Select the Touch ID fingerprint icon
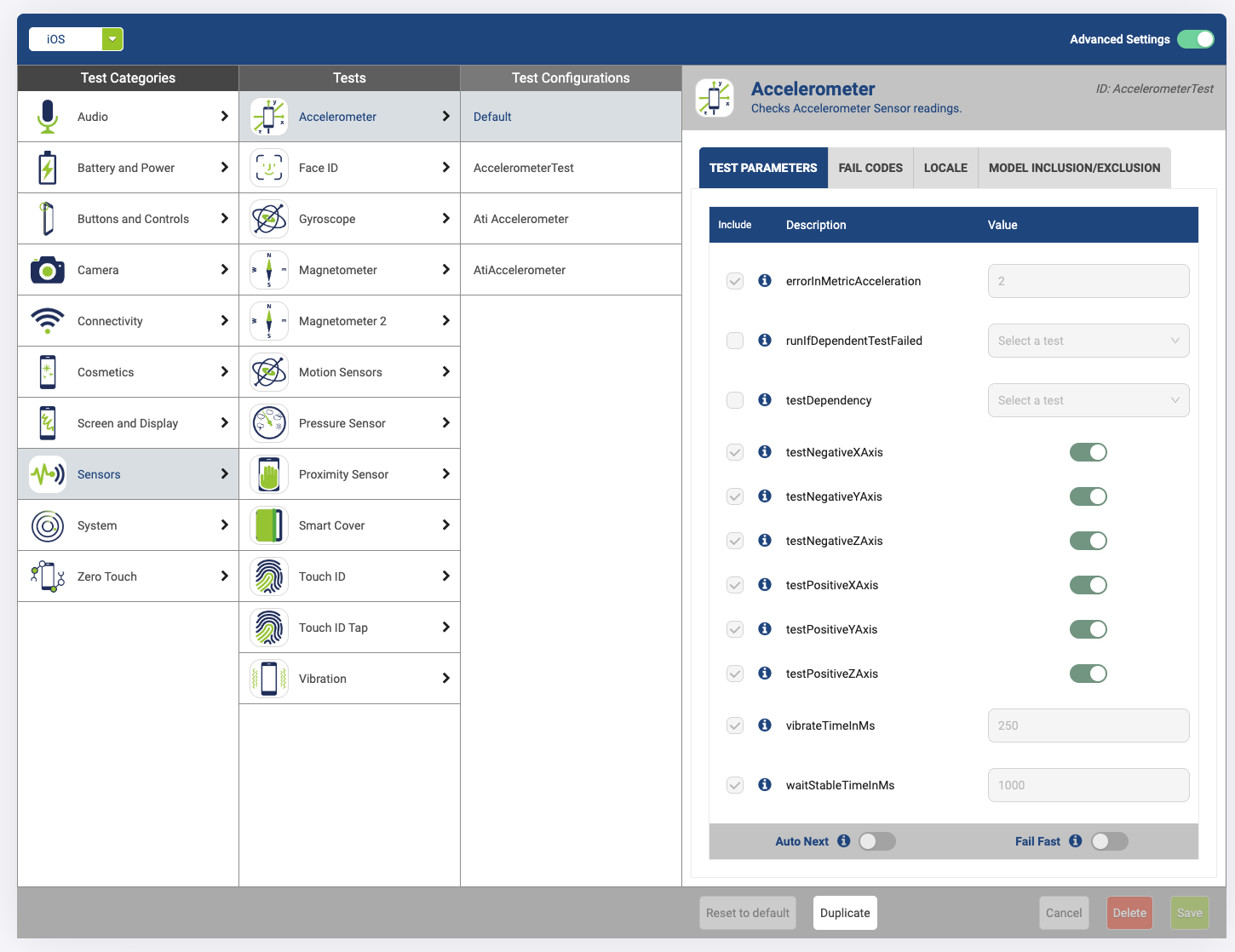This screenshot has height=952, width=1235. click(269, 576)
